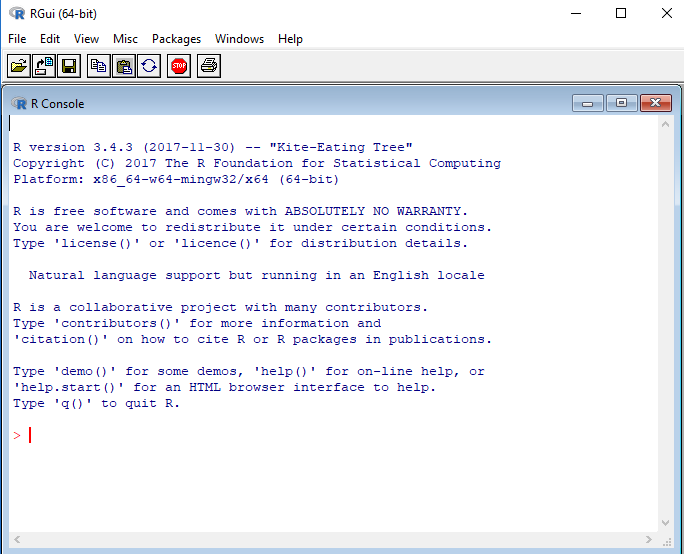Click the R logo in RGui title bar
Viewport: 684px width, 554px height.
pos(17,14)
